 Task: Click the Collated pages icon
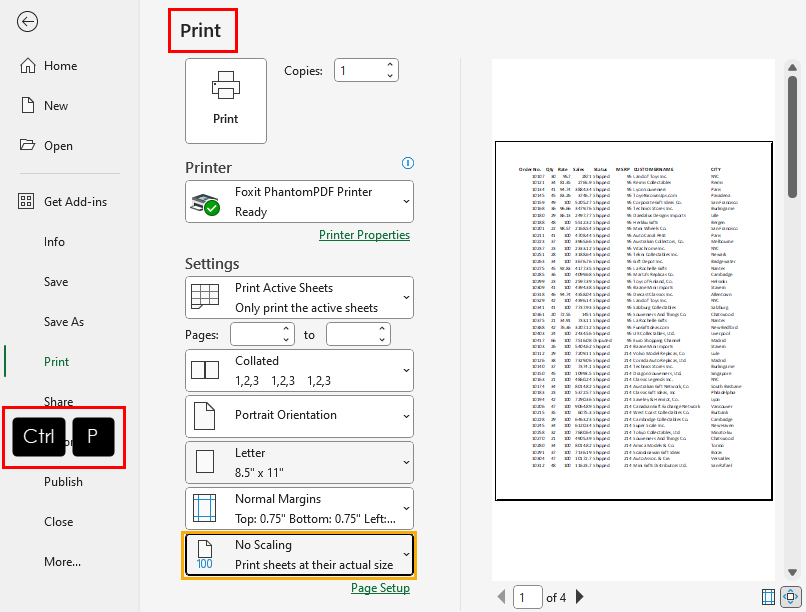(x=205, y=370)
